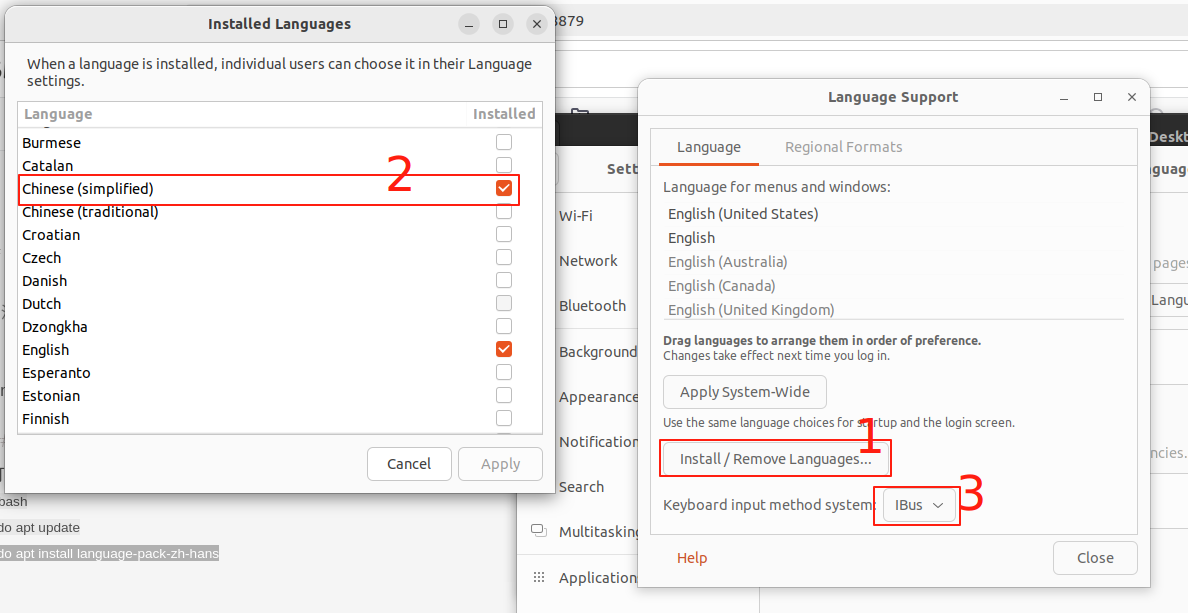This screenshot has width=1188, height=613.
Task: Select the English row in Installed Languages
Action: pyautogui.click(x=45, y=350)
